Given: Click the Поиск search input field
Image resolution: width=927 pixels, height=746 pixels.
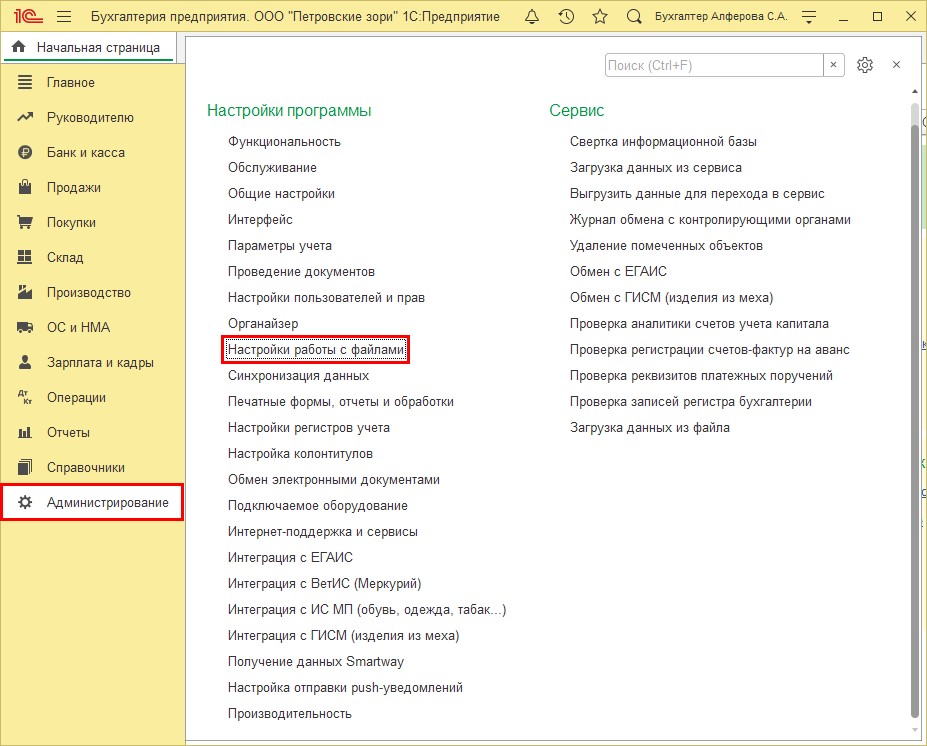Looking at the screenshot, I should click(x=713, y=65).
